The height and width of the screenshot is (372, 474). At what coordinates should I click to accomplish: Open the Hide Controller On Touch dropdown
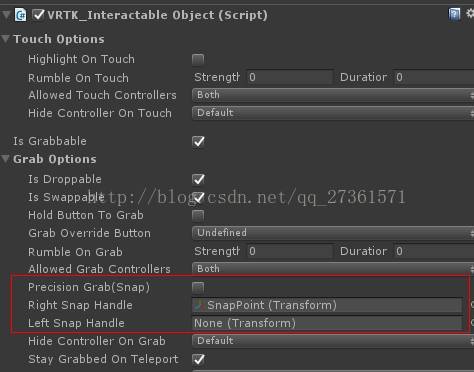tap(333, 113)
